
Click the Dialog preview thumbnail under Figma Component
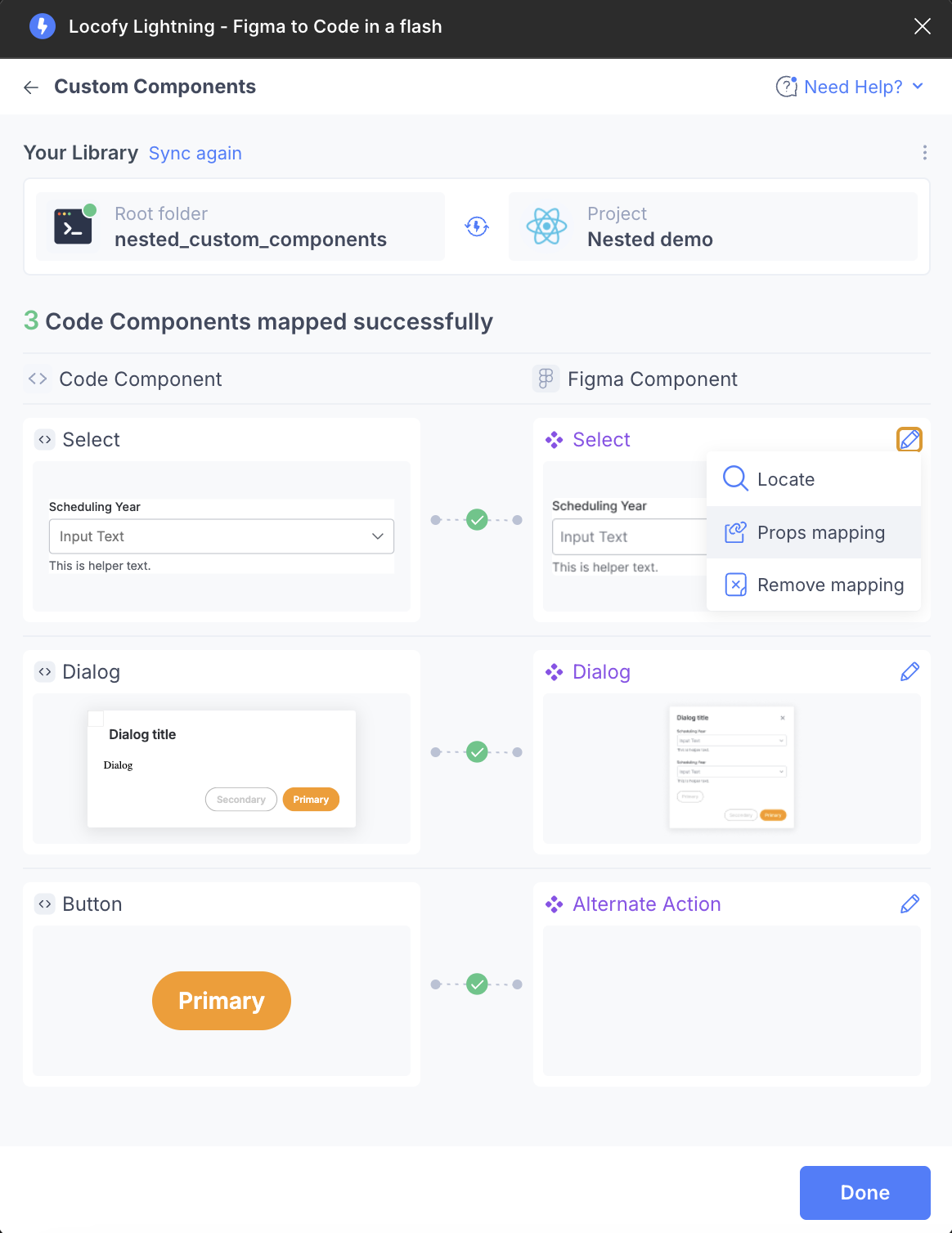click(731, 767)
